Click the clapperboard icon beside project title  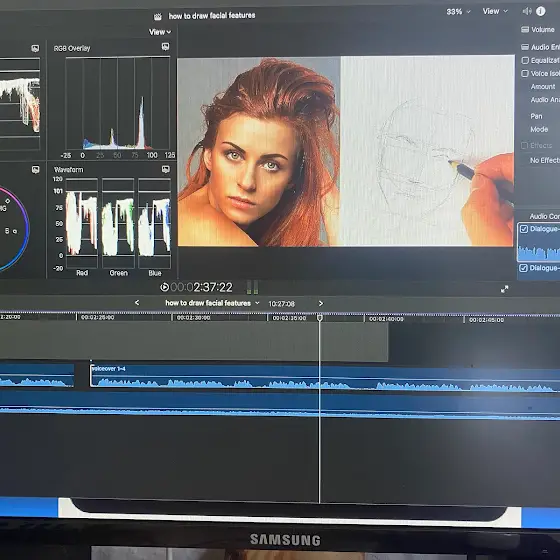pos(158,16)
